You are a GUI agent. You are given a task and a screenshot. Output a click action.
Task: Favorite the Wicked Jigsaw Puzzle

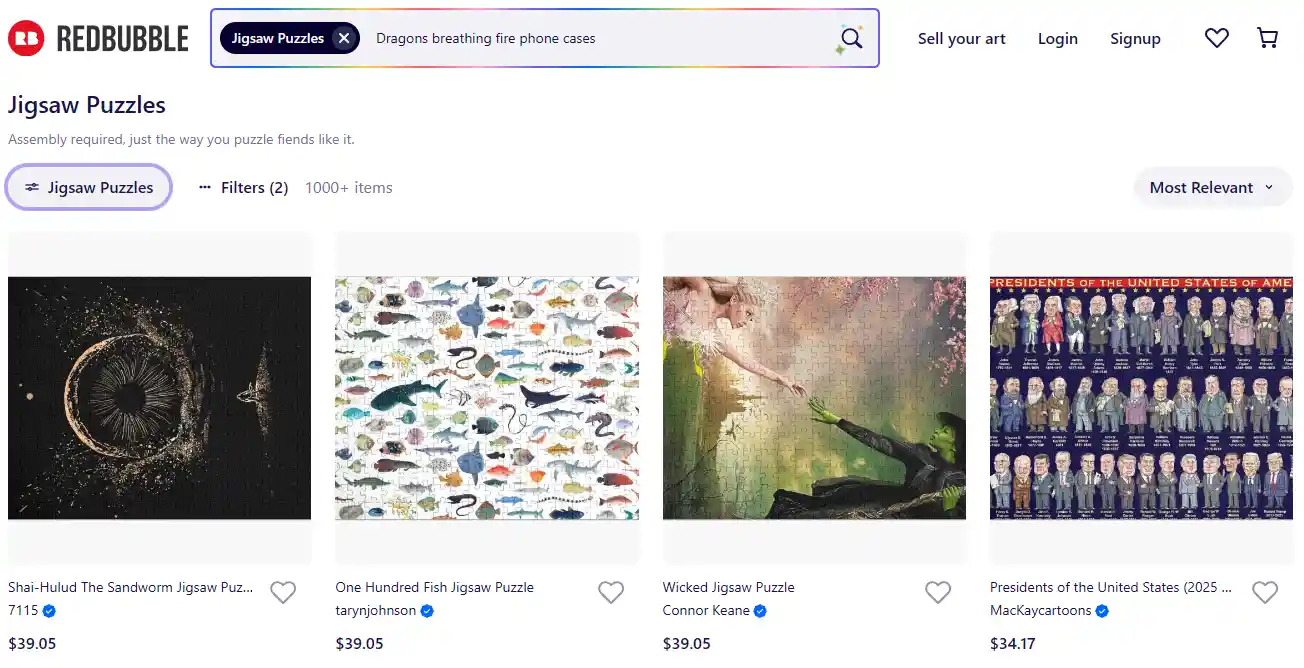click(x=938, y=592)
